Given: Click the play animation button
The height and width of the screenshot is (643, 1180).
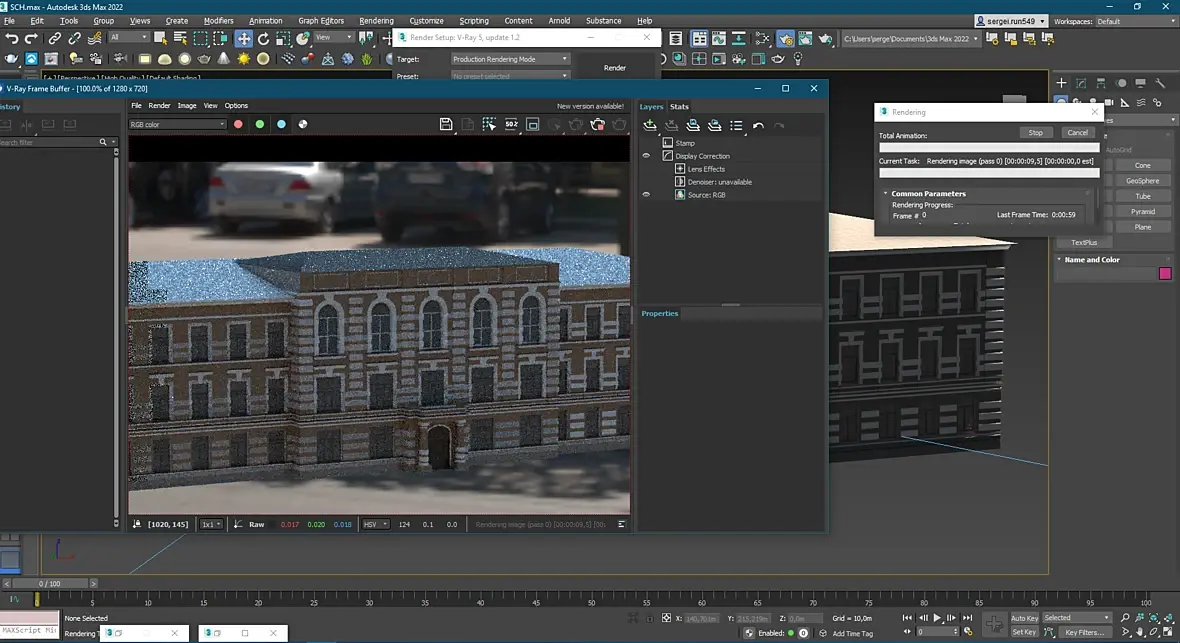Looking at the screenshot, I should pos(937,618).
